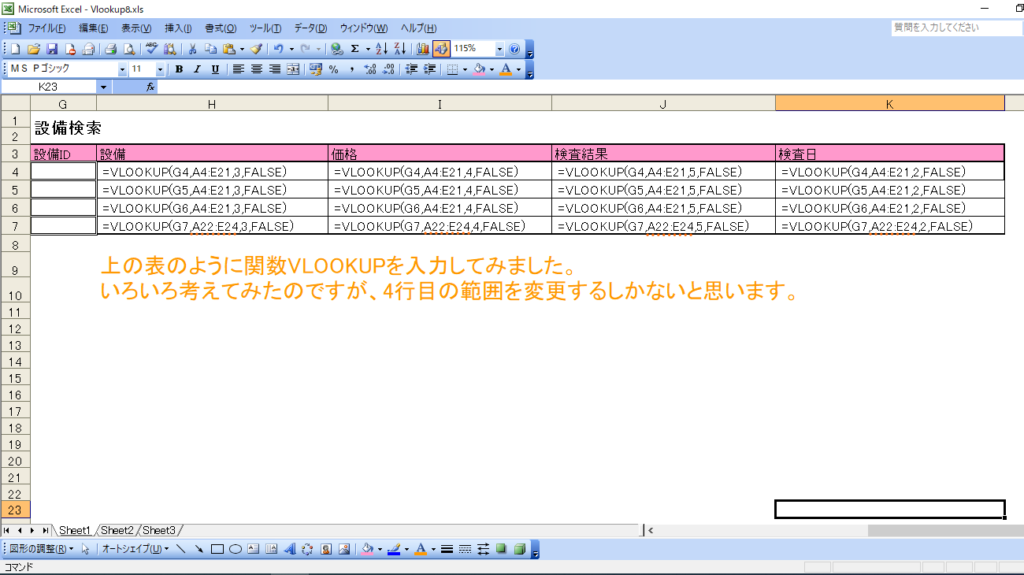The width and height of the screenshot is (1024, 575).
Task: Switch to the Sheet2 tab
Action: [117, 530]
